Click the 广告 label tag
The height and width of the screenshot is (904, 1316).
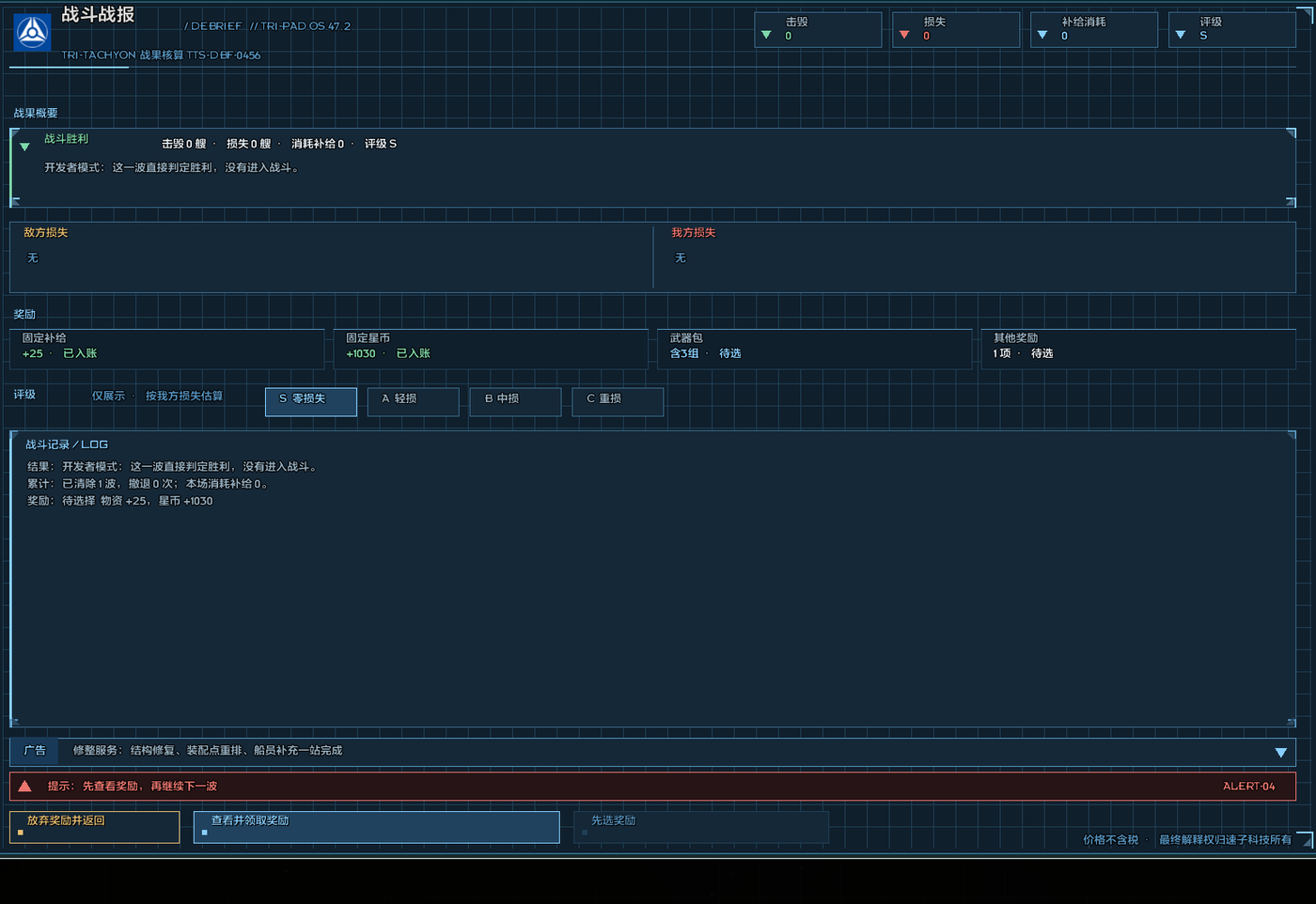coord(35,751)
